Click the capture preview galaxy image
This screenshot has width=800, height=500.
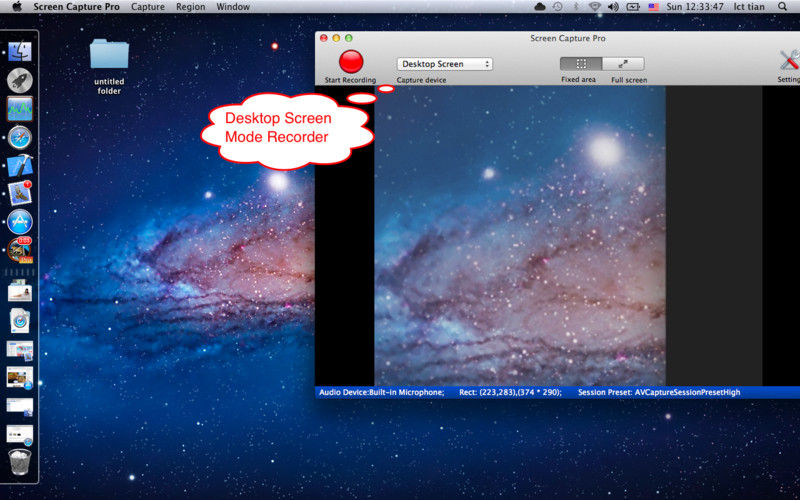pos(520,236)
